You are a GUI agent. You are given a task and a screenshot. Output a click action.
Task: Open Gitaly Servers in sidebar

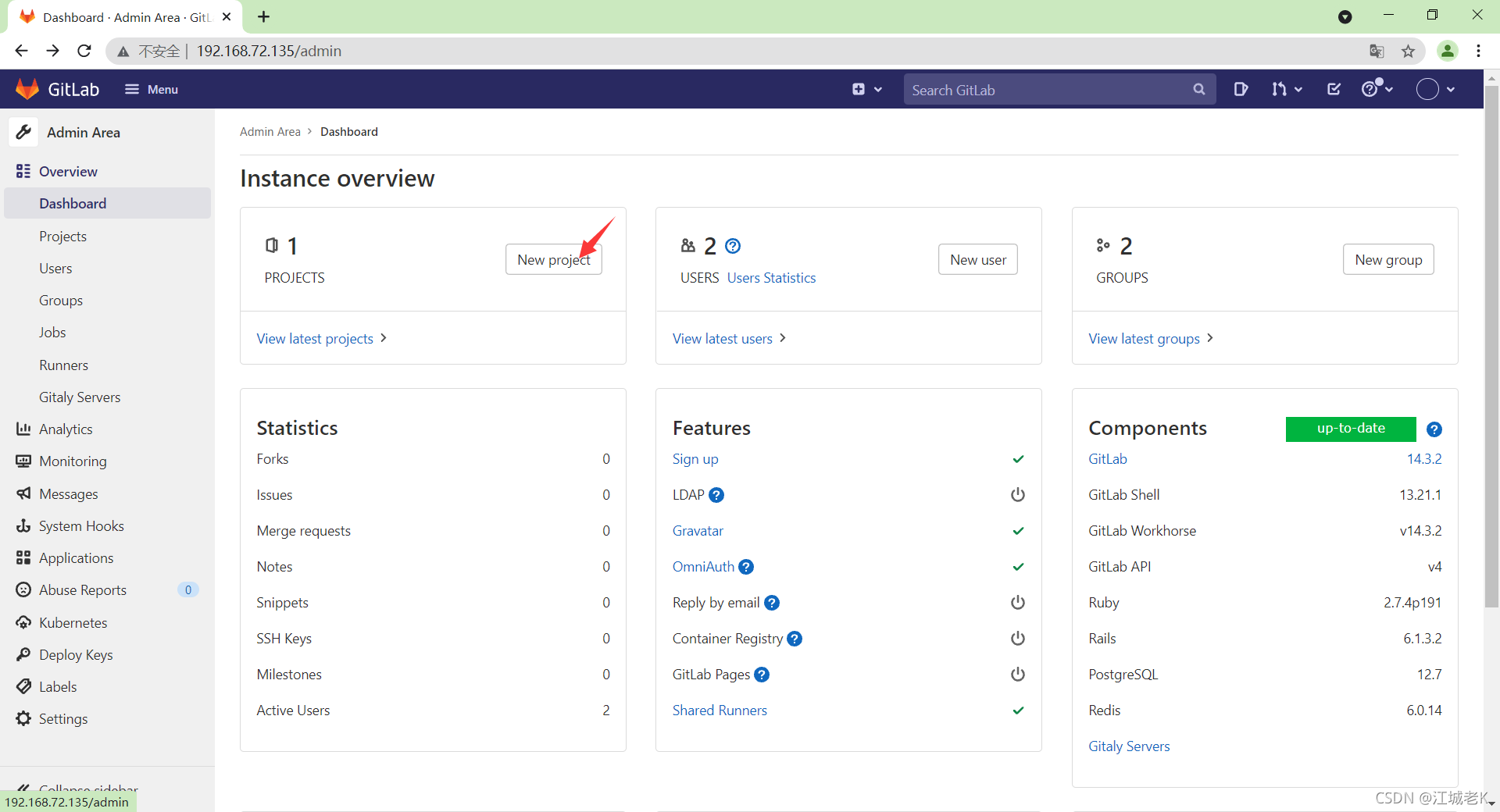tap(80, 397)
